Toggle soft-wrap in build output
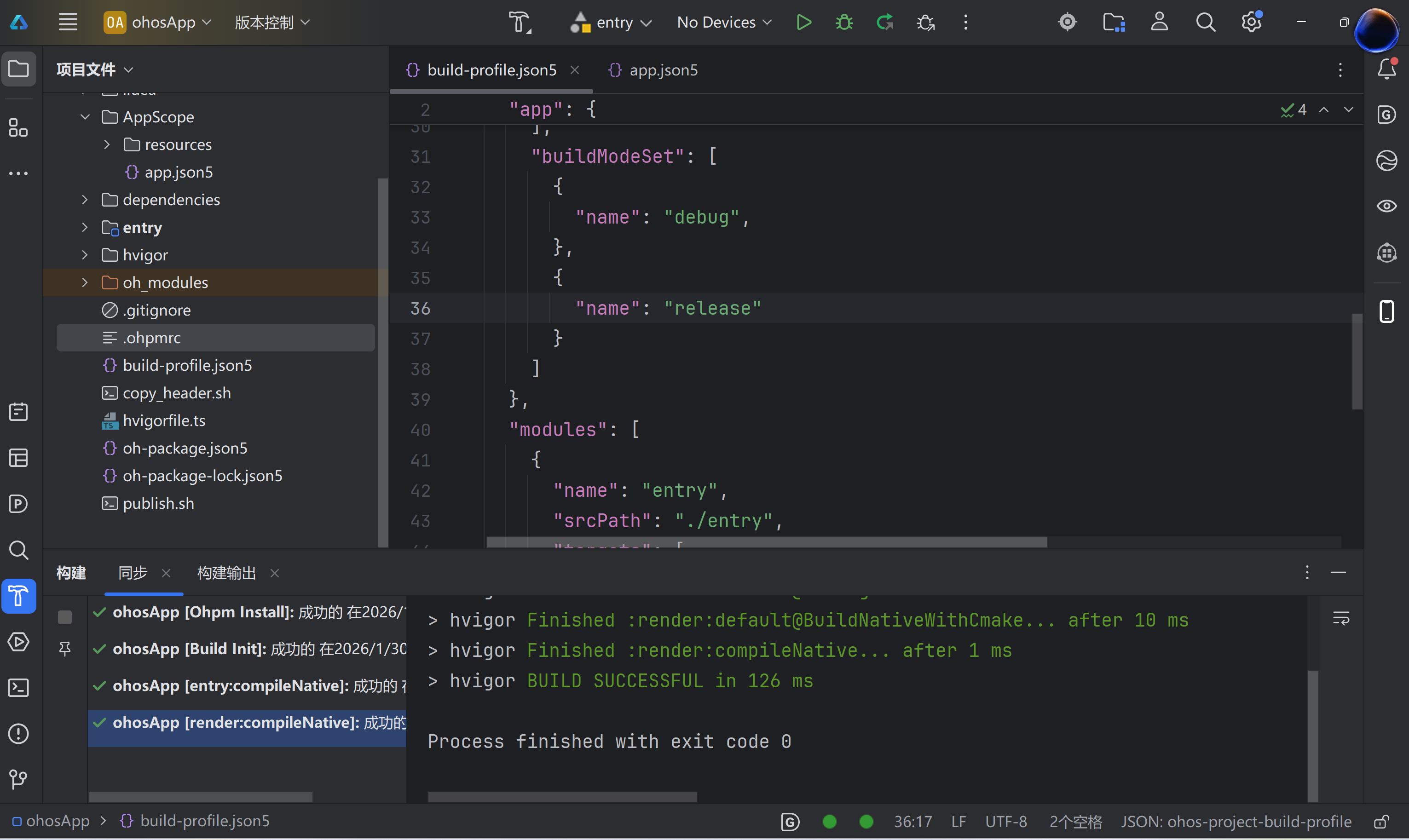Image resolution: width=1409 pixels, height=840 pixels. (1341, 618)
